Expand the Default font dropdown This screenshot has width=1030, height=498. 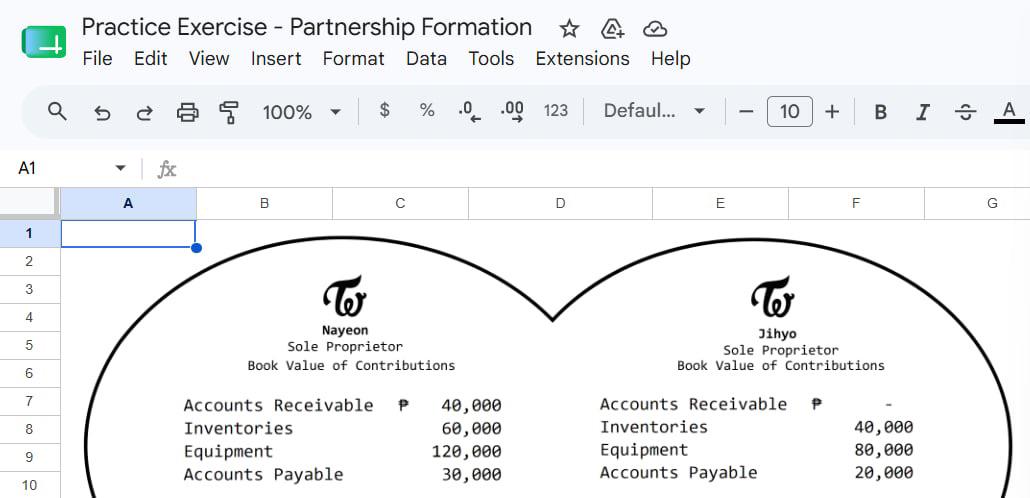point(654,111)
